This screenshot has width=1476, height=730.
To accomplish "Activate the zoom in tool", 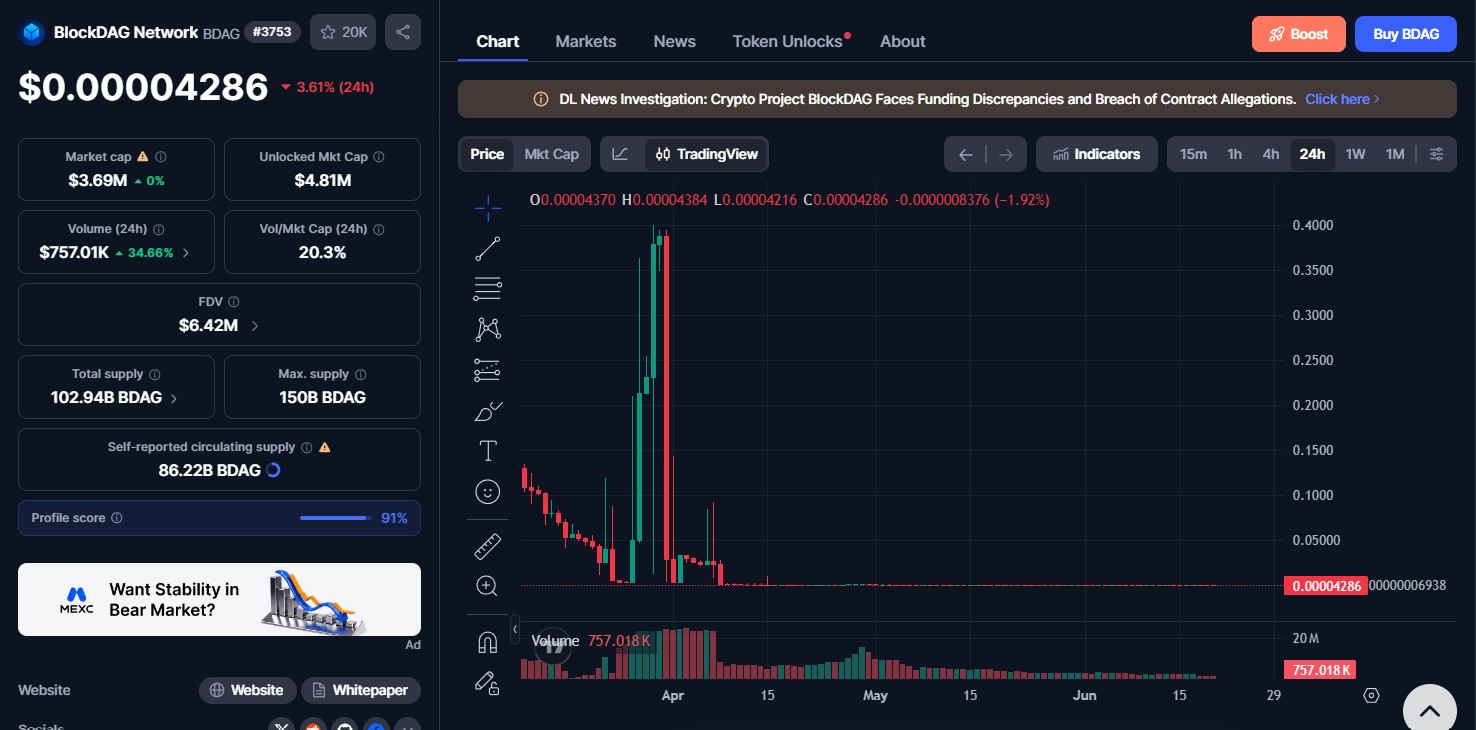I will coord(488,586).
